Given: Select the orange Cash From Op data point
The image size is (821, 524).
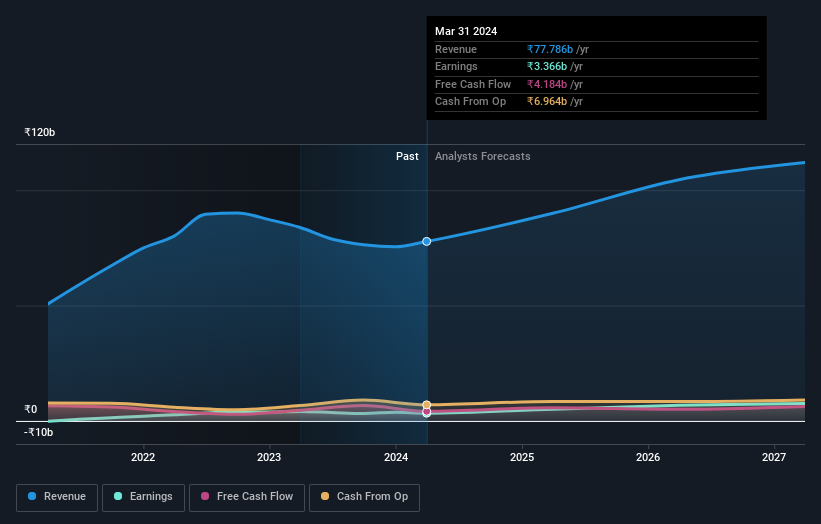Looking at the screenshot, I should click(427, 405).
